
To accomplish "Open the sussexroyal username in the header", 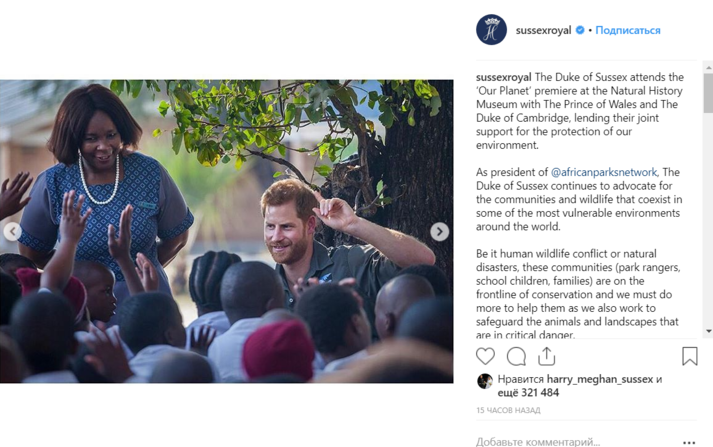I will 543,30.
